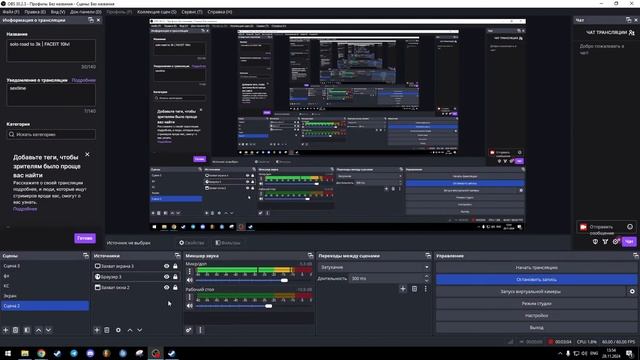Viewport: 640px width, 360px height.
Task: Unlock Захват экрана 3 source
Action: (175, 266)
